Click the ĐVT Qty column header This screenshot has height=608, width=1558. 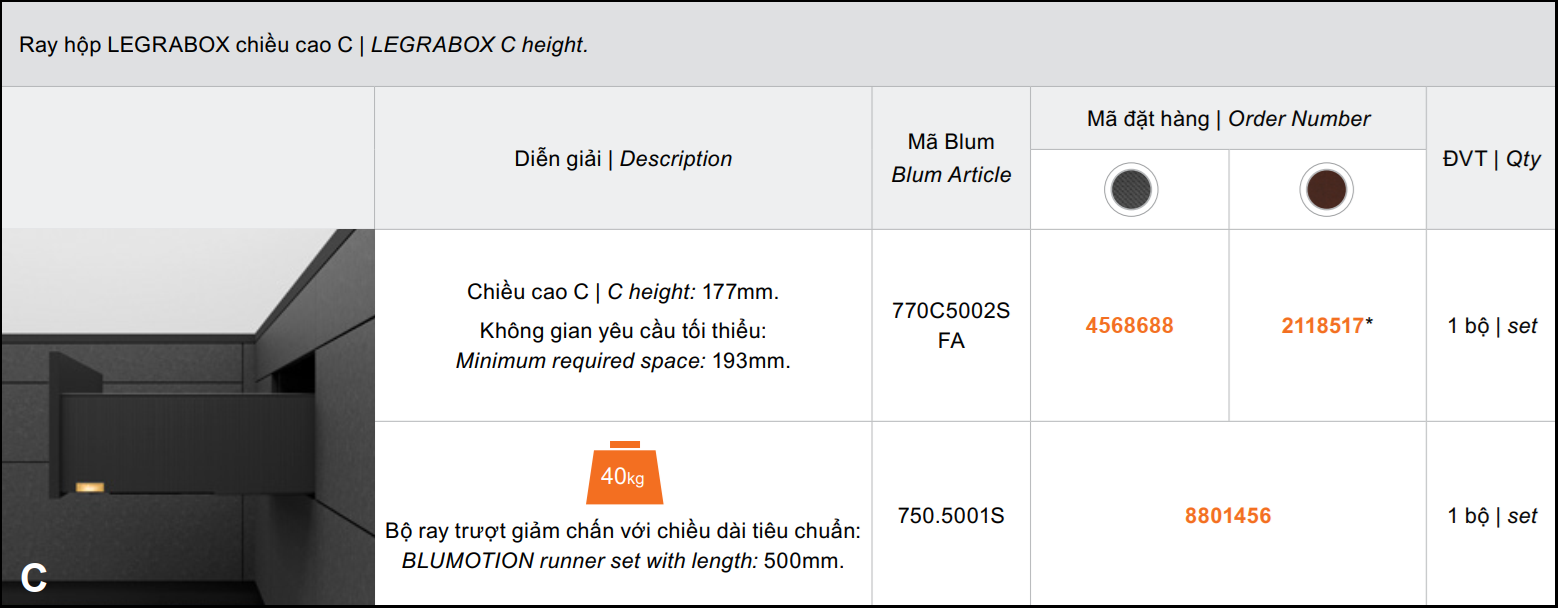tap(1491, 159)
